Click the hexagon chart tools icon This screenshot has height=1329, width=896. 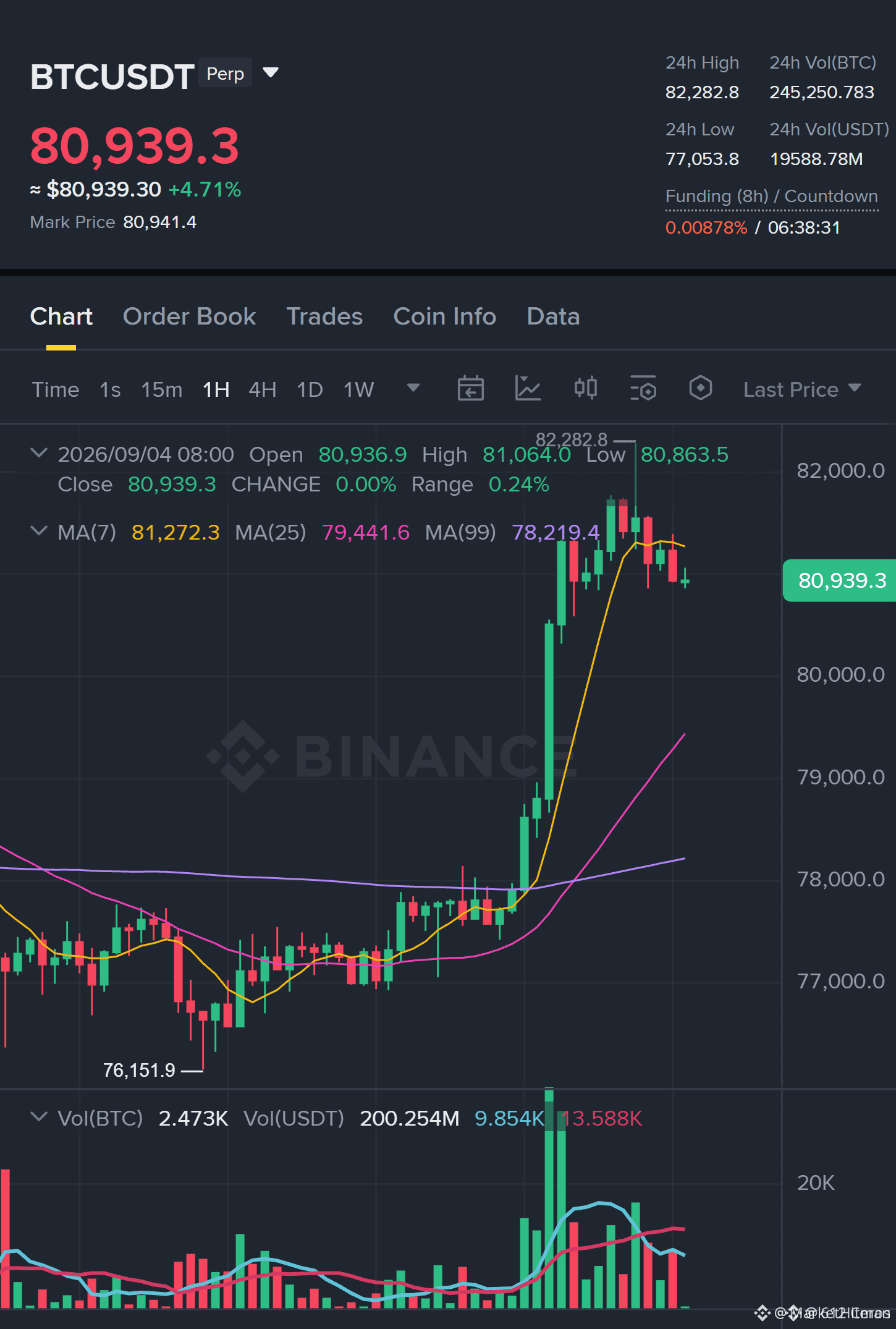click(701, 389)
